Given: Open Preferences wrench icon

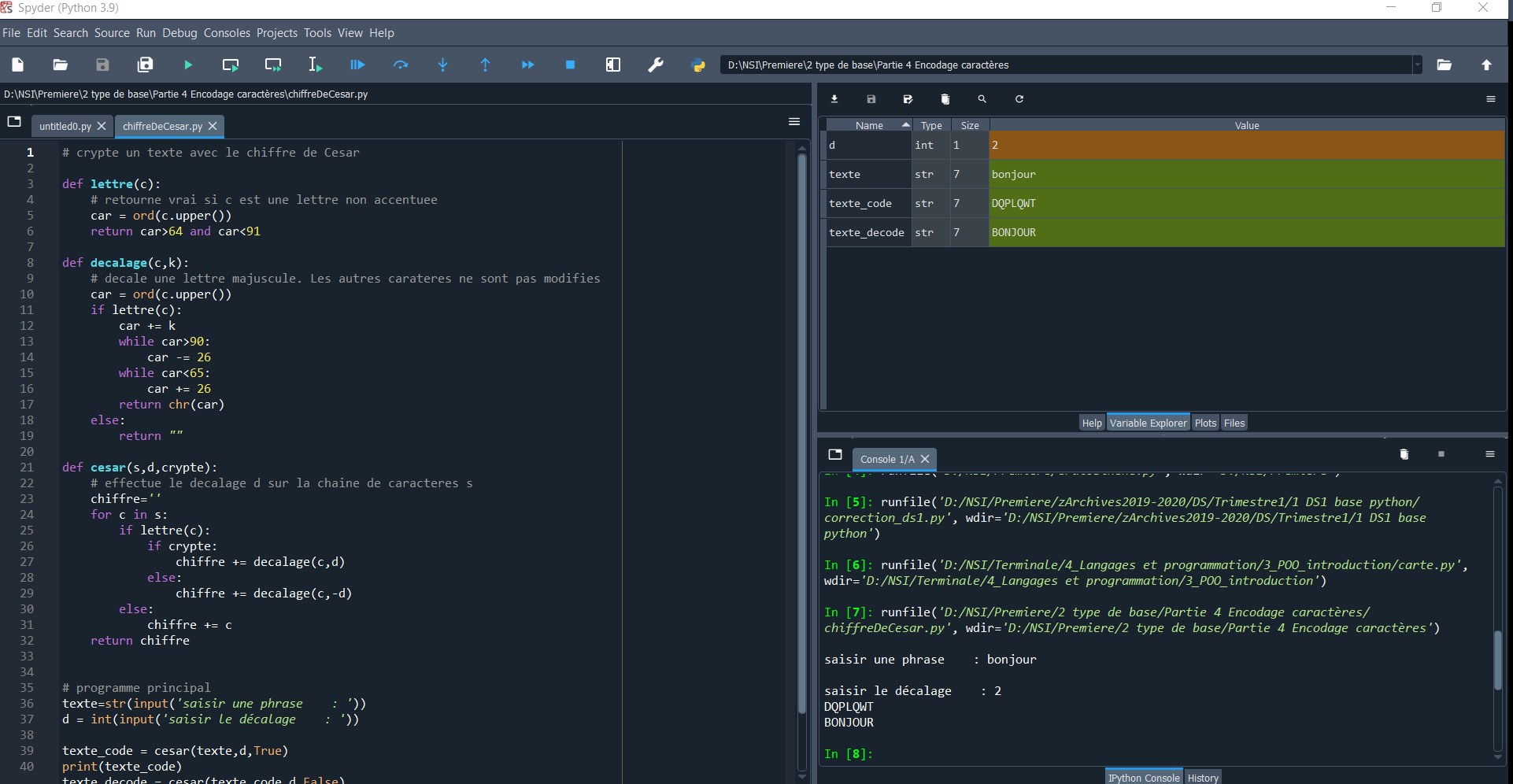Looking at the screenshot, I should pos(656,65).
